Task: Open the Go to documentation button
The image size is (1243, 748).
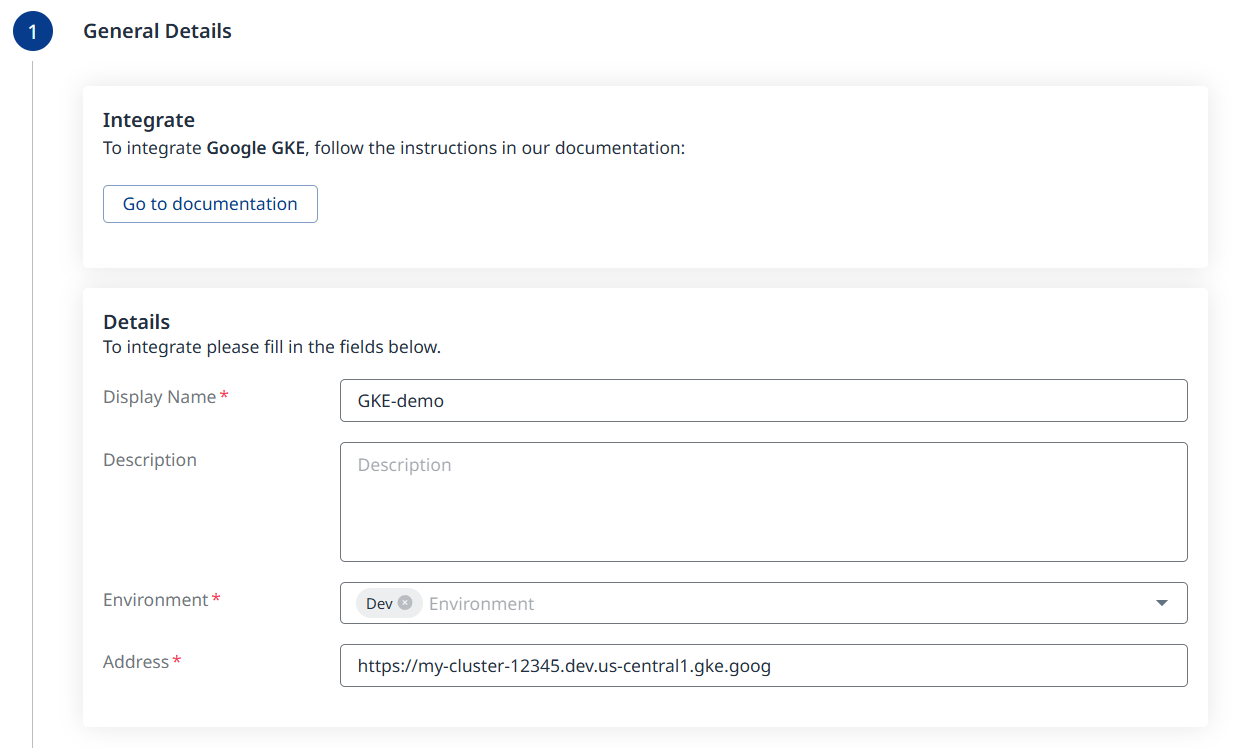Action: coord(210,204)
